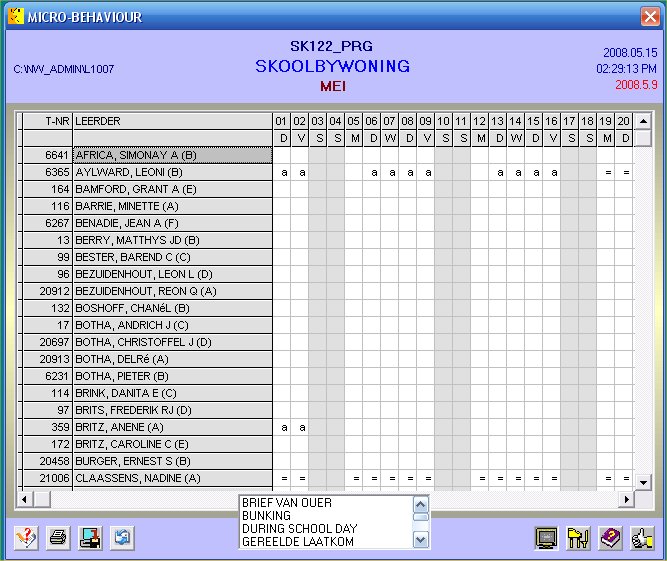Click the help question mark icon

(x=27, y=537)
